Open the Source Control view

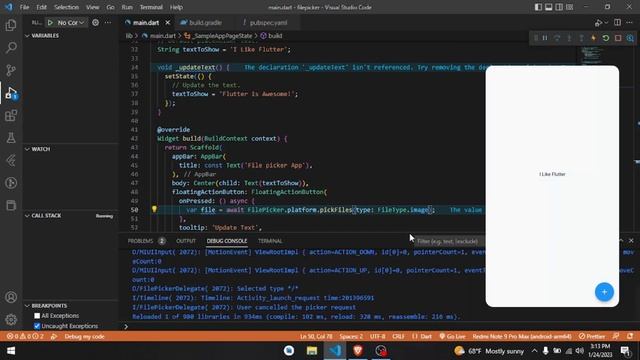coord(11,70)
